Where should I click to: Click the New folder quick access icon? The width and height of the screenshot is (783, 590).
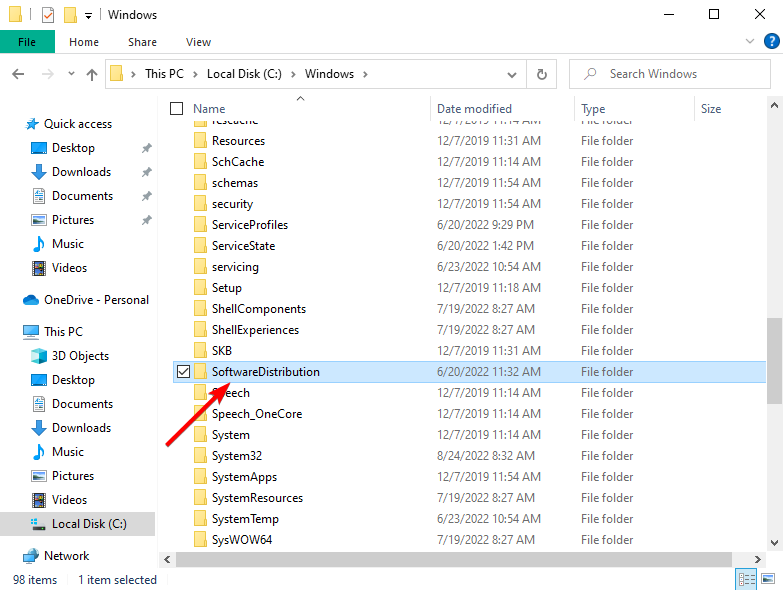coord(70,15)
